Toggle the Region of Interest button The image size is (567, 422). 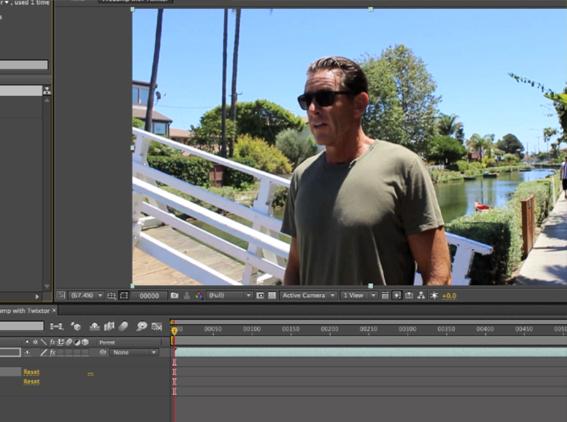[x=260, y=296]
